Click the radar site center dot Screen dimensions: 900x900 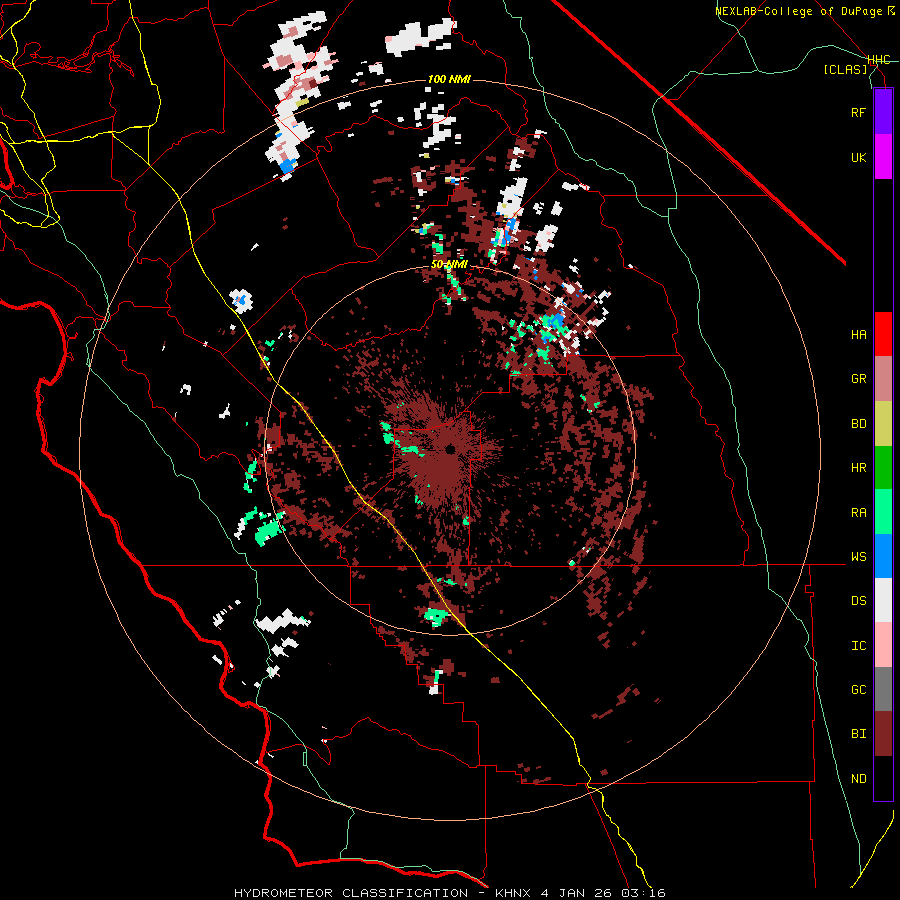451,449
